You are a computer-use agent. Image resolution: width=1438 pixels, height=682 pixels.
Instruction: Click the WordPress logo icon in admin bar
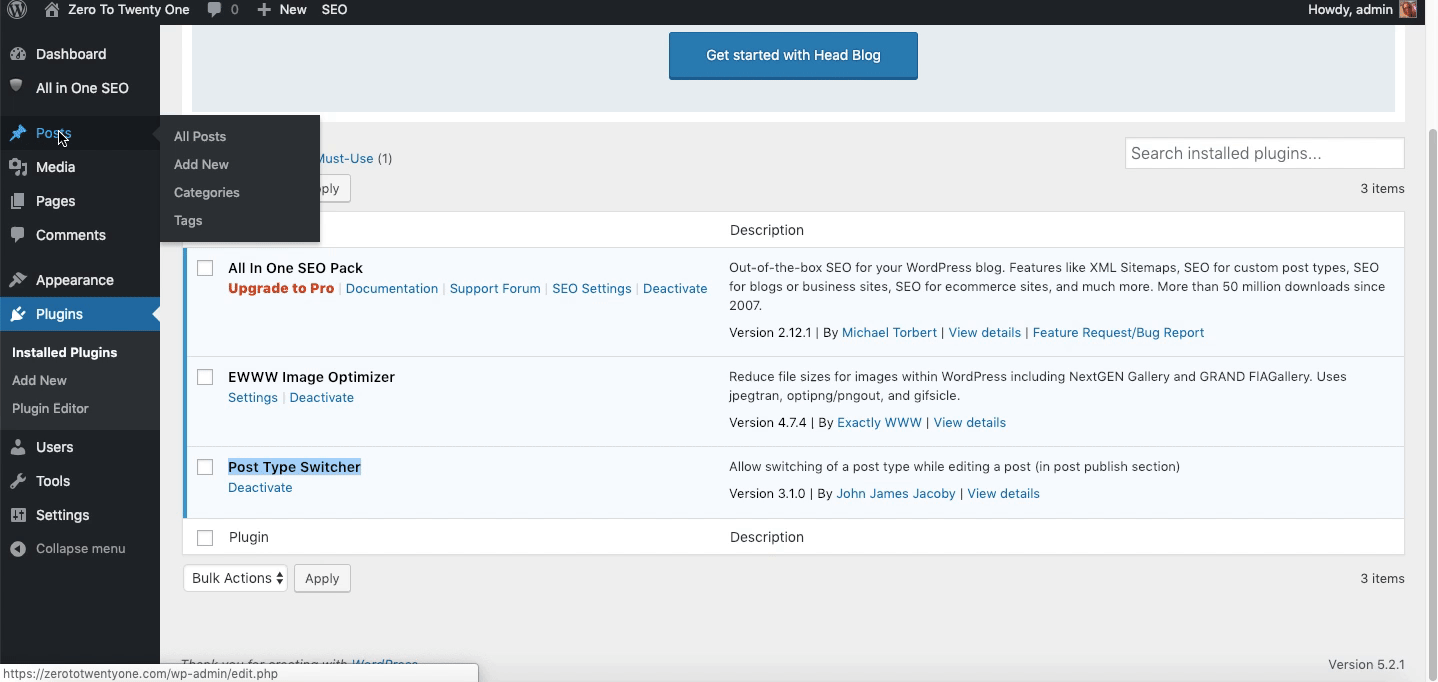pos(17,10)
